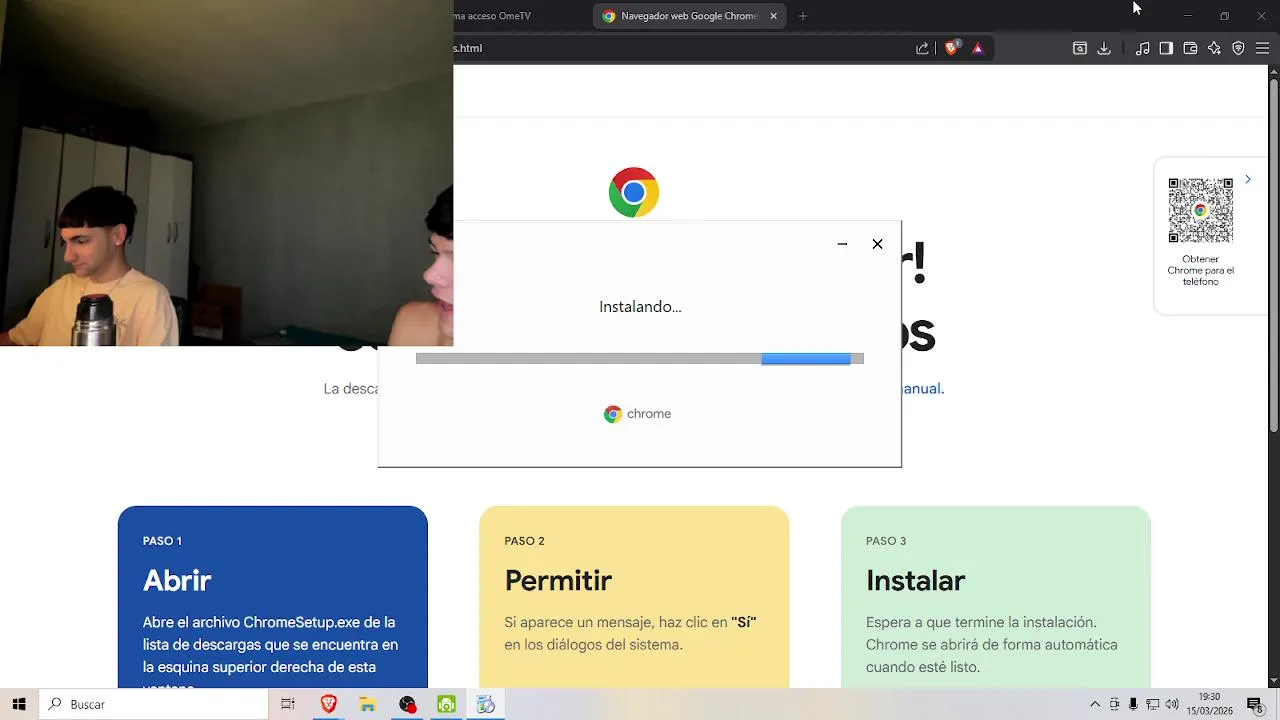Open the notification action center

pos(1254,704)
